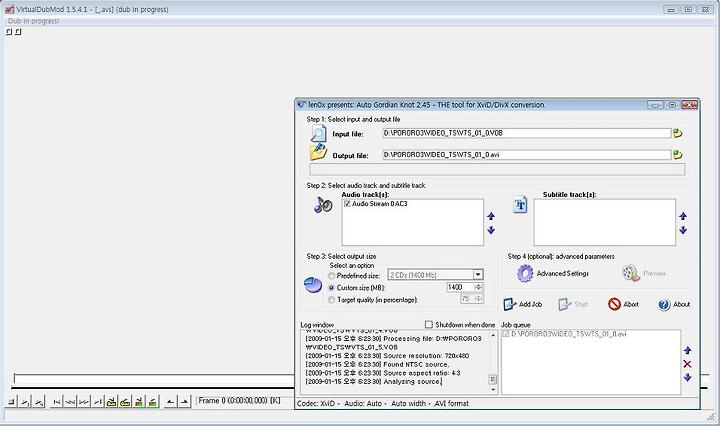Viewport: 720px width, 426px height.
Task: Delete queued job with red X
Action: coord(687,364)
